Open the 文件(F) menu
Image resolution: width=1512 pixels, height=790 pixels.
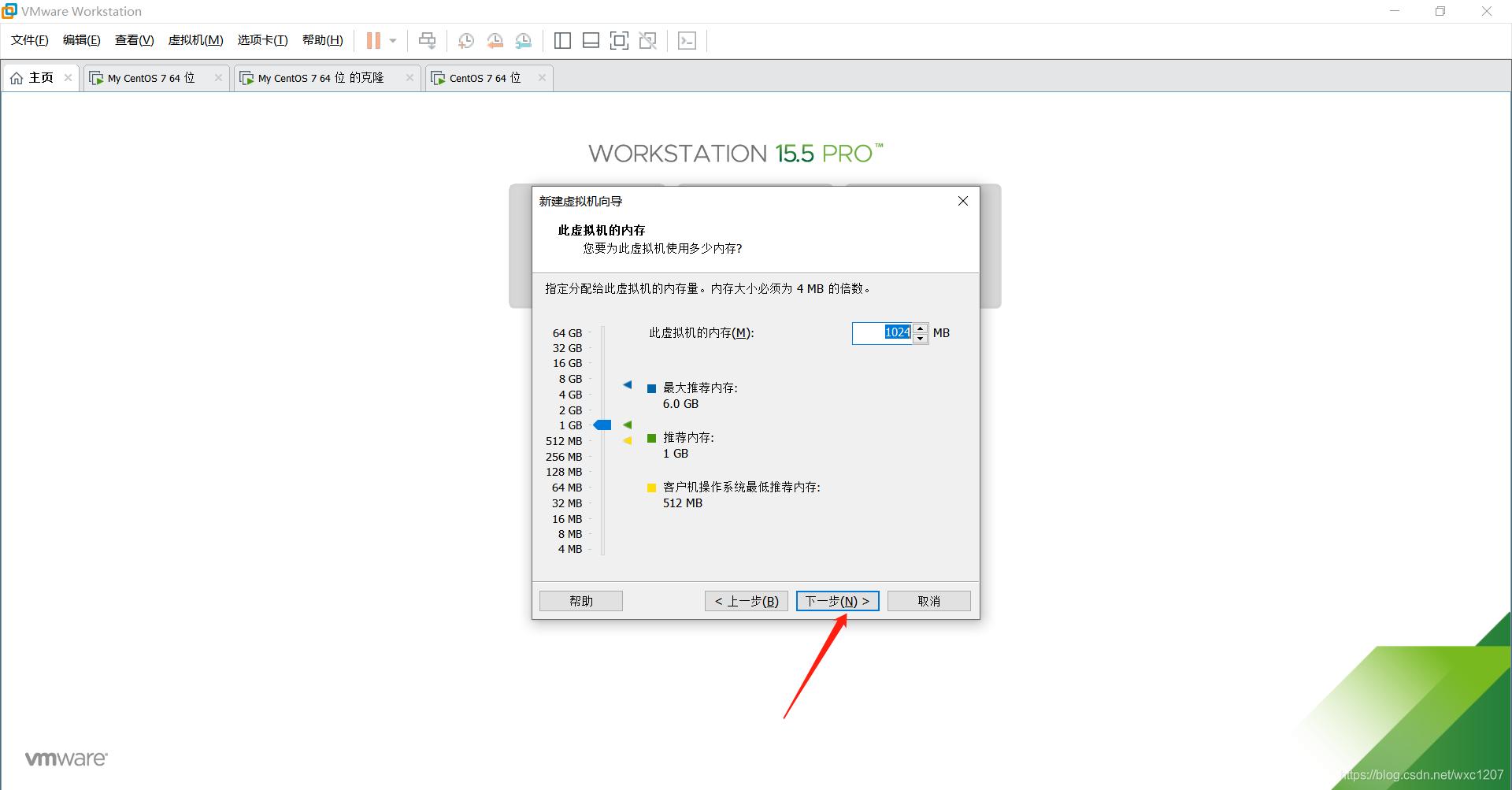(x=30, y=40)
